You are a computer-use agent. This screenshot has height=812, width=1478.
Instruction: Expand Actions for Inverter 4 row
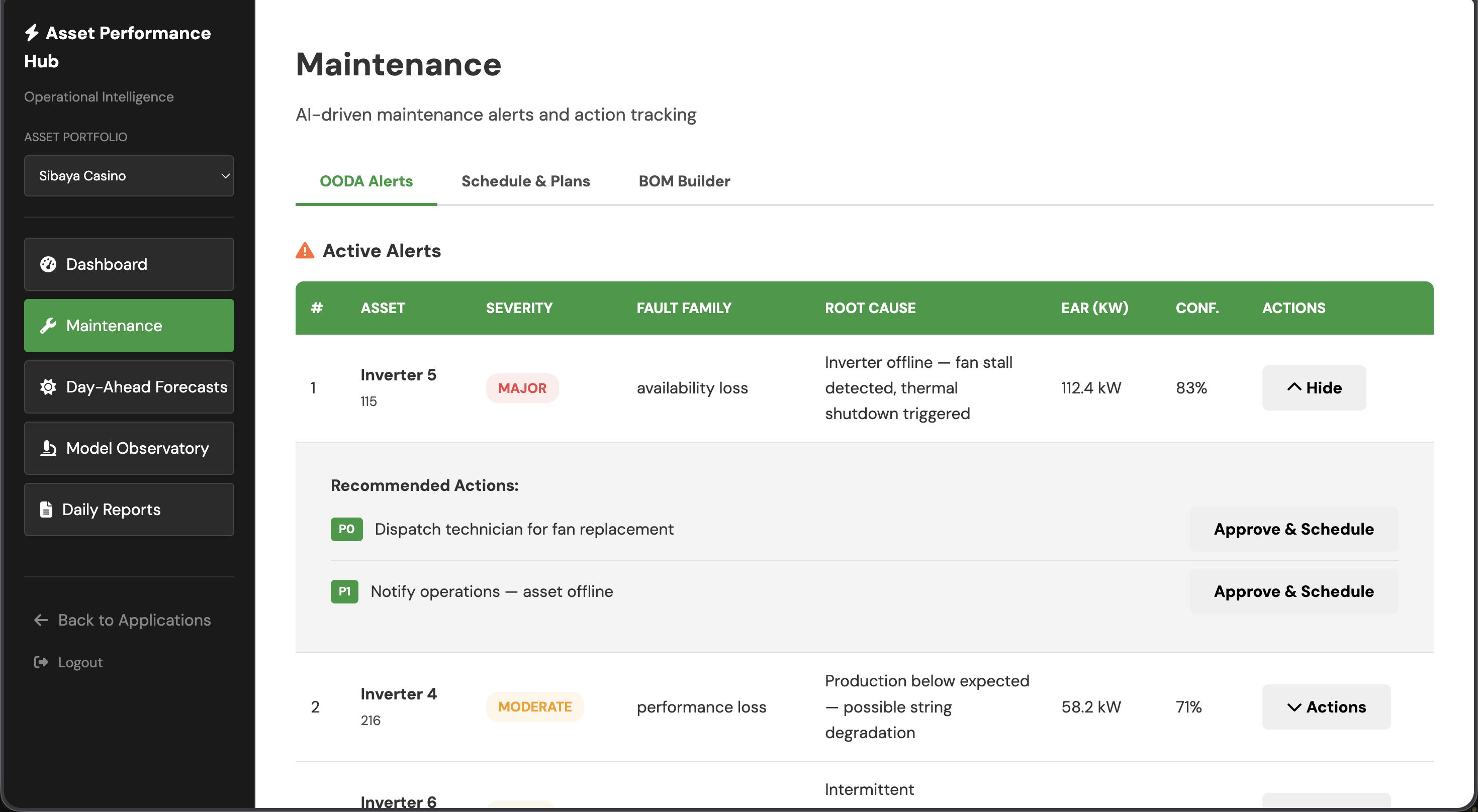pyautogui.click(x=1327, y=707)
